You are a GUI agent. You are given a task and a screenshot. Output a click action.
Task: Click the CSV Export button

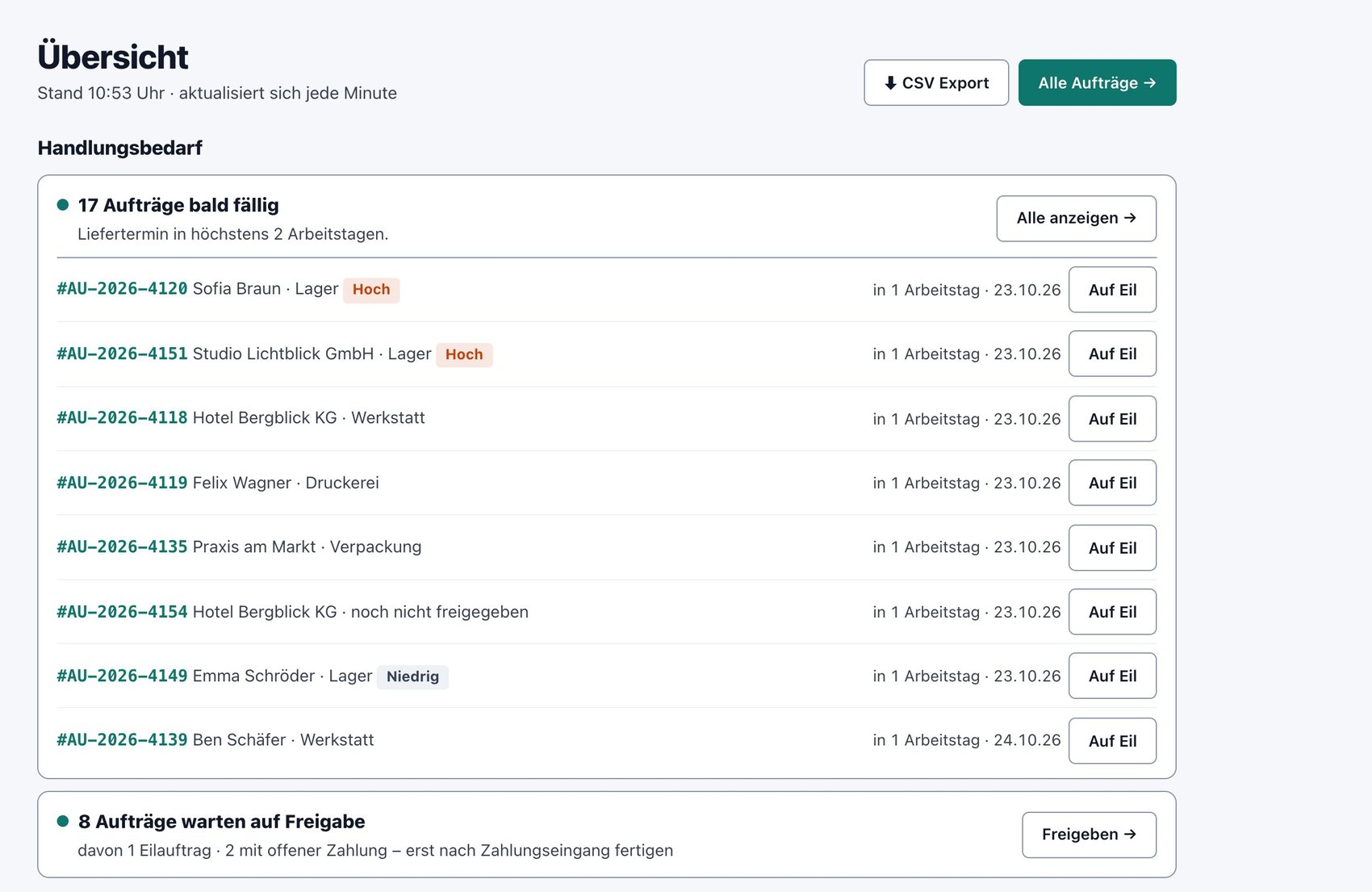pos(936,82)
